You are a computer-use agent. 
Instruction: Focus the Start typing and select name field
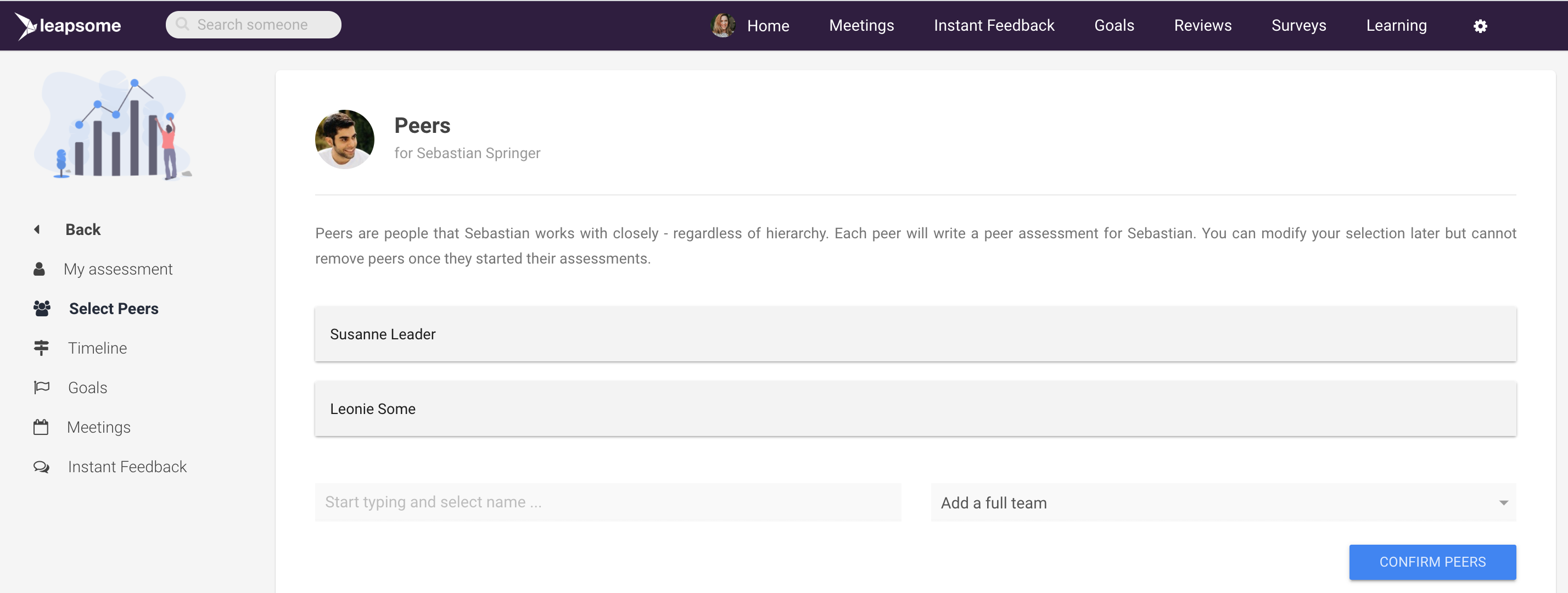(x=607, y=502)
